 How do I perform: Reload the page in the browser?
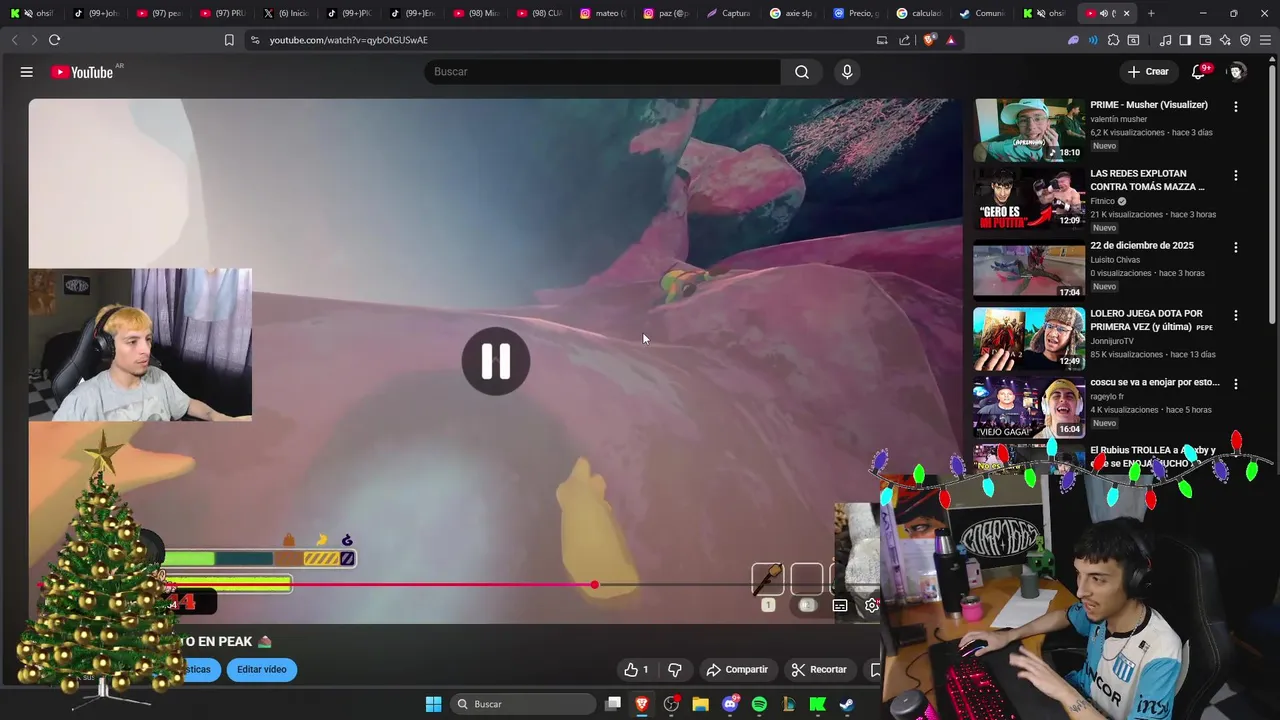(54, 40)
